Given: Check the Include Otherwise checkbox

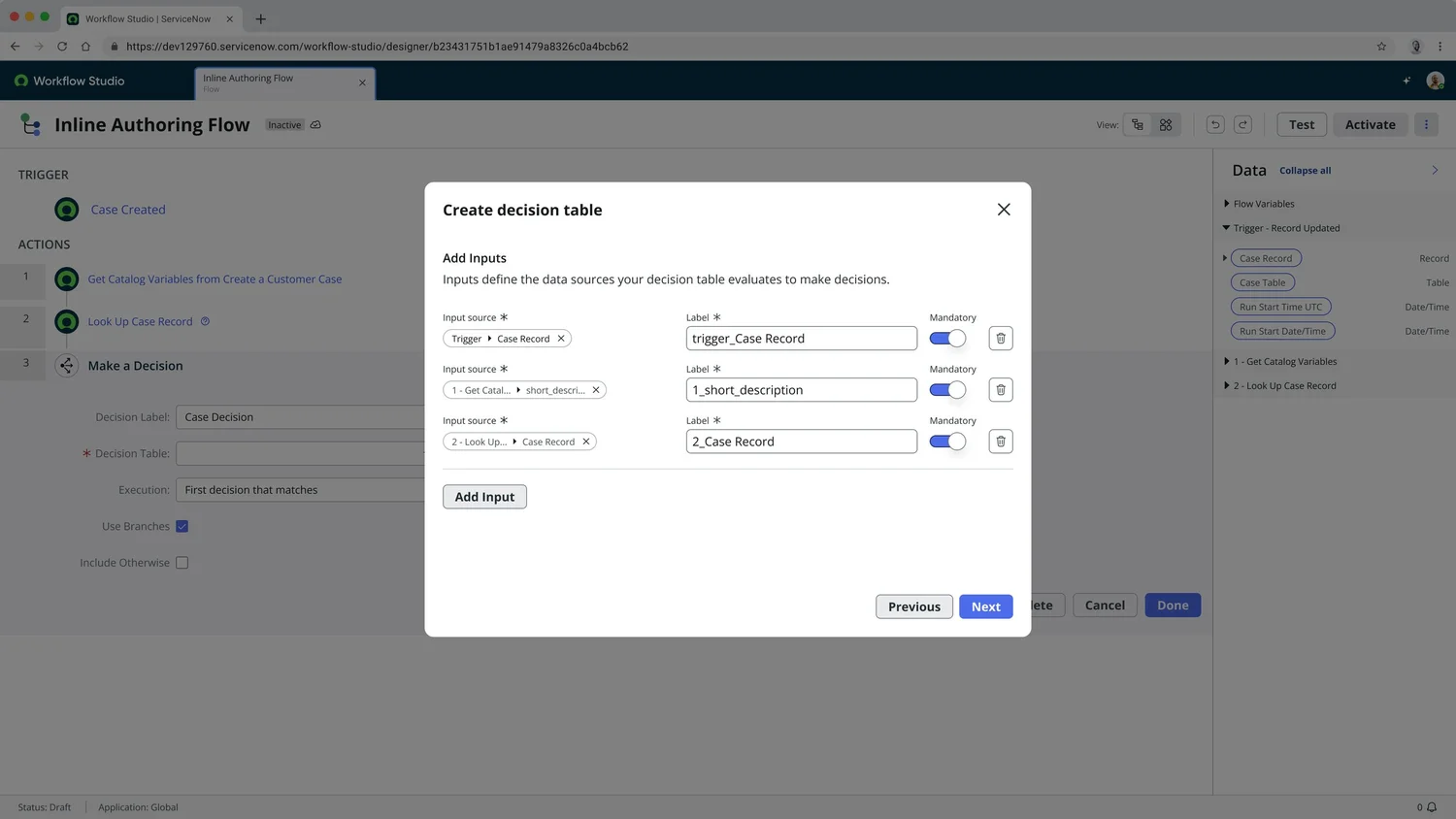Looking at the screenshot, I should click(182, 563).
